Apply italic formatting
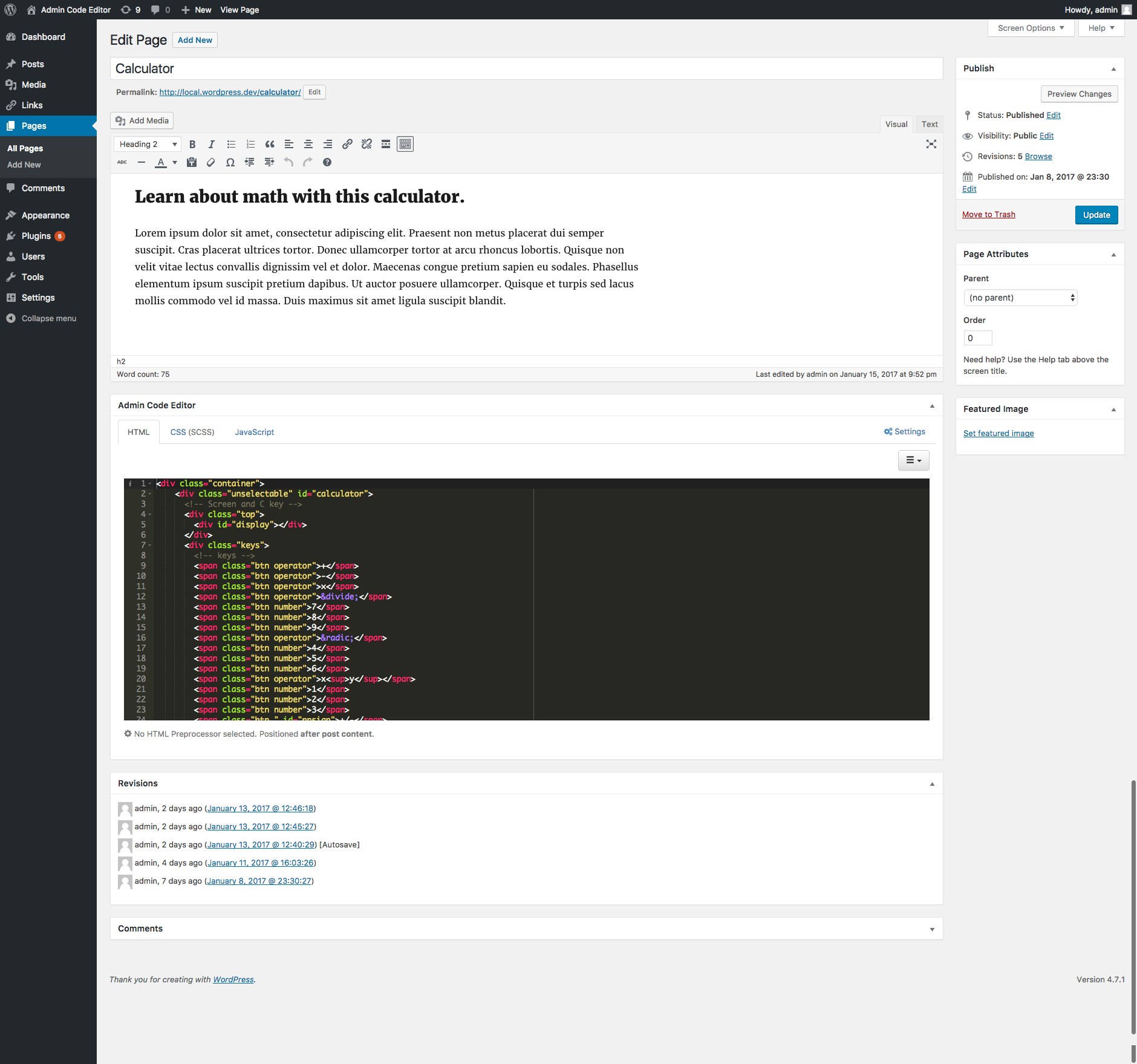This screenshot has width=1137, height=1064. [212, 144]
